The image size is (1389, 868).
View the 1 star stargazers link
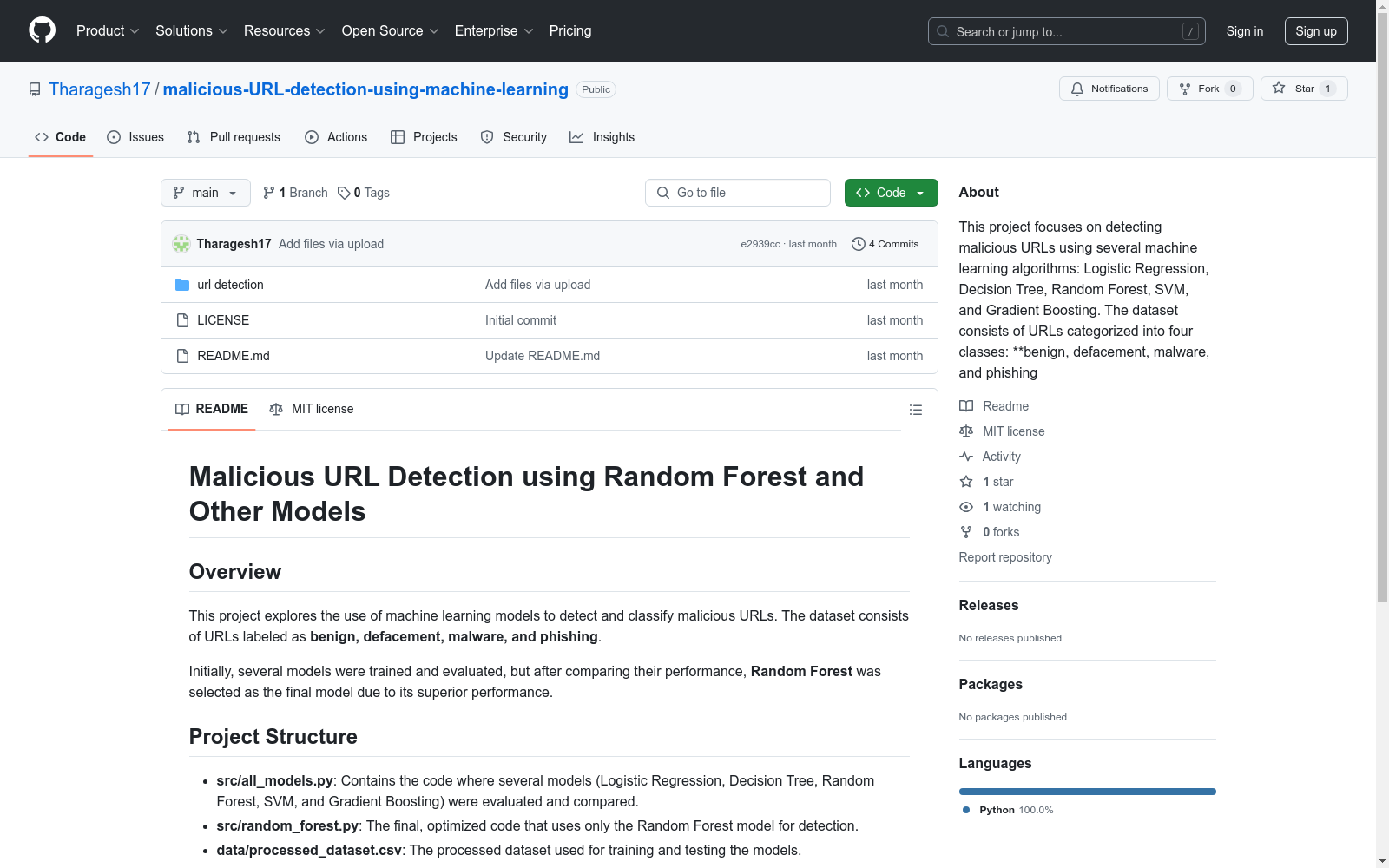(986, 482)
